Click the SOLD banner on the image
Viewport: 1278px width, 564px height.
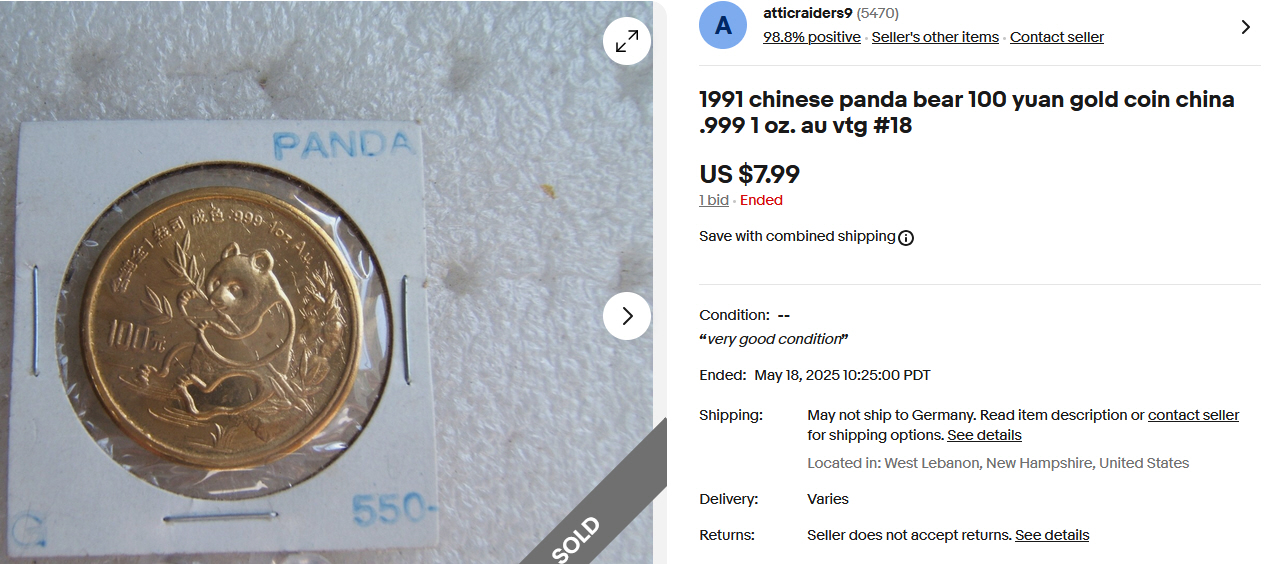(578, 538)
